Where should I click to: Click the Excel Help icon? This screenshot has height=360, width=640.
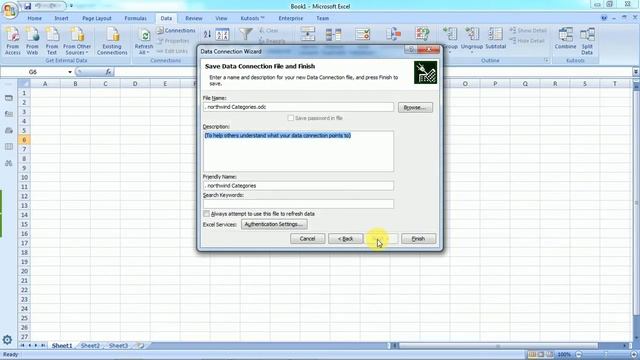pos(604,18)
